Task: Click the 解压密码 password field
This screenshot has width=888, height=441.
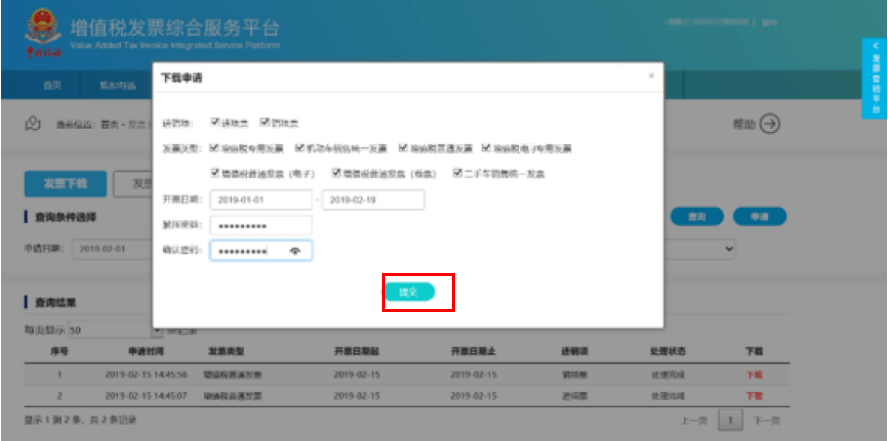Action: click(x=261, y=225)
